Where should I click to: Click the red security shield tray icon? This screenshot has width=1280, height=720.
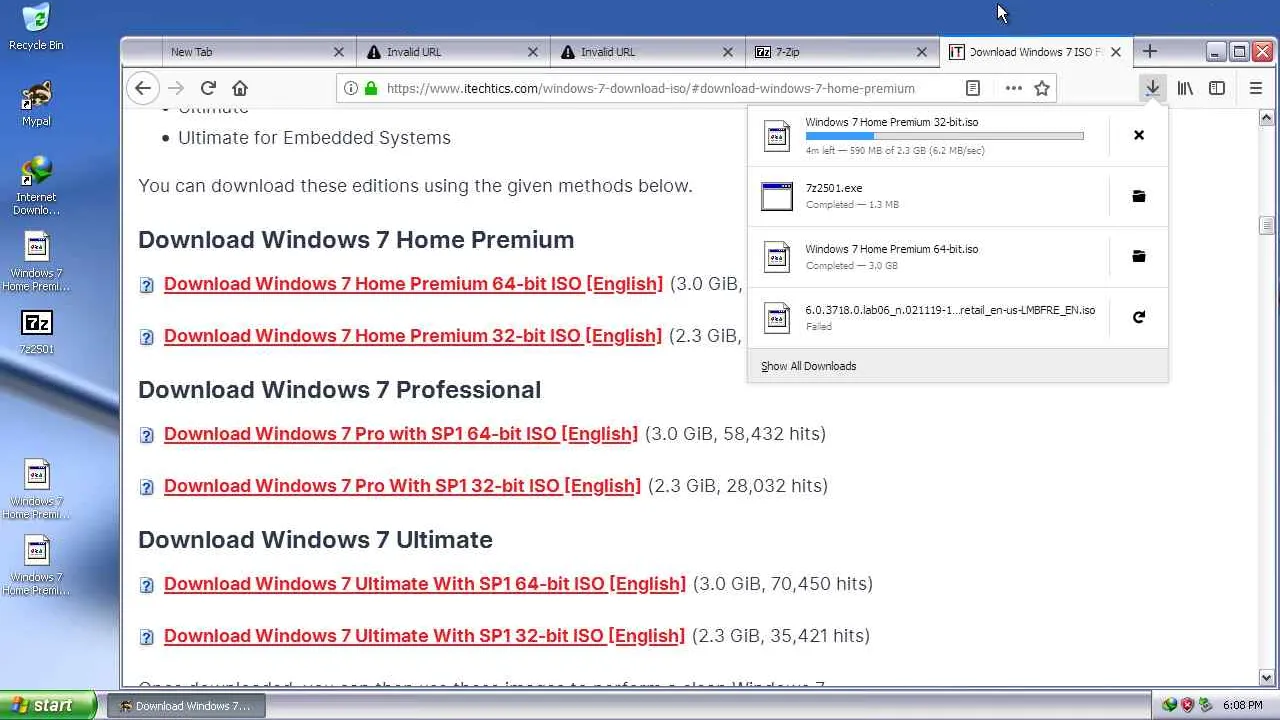pyautogui.click(x=1187, y=705)
